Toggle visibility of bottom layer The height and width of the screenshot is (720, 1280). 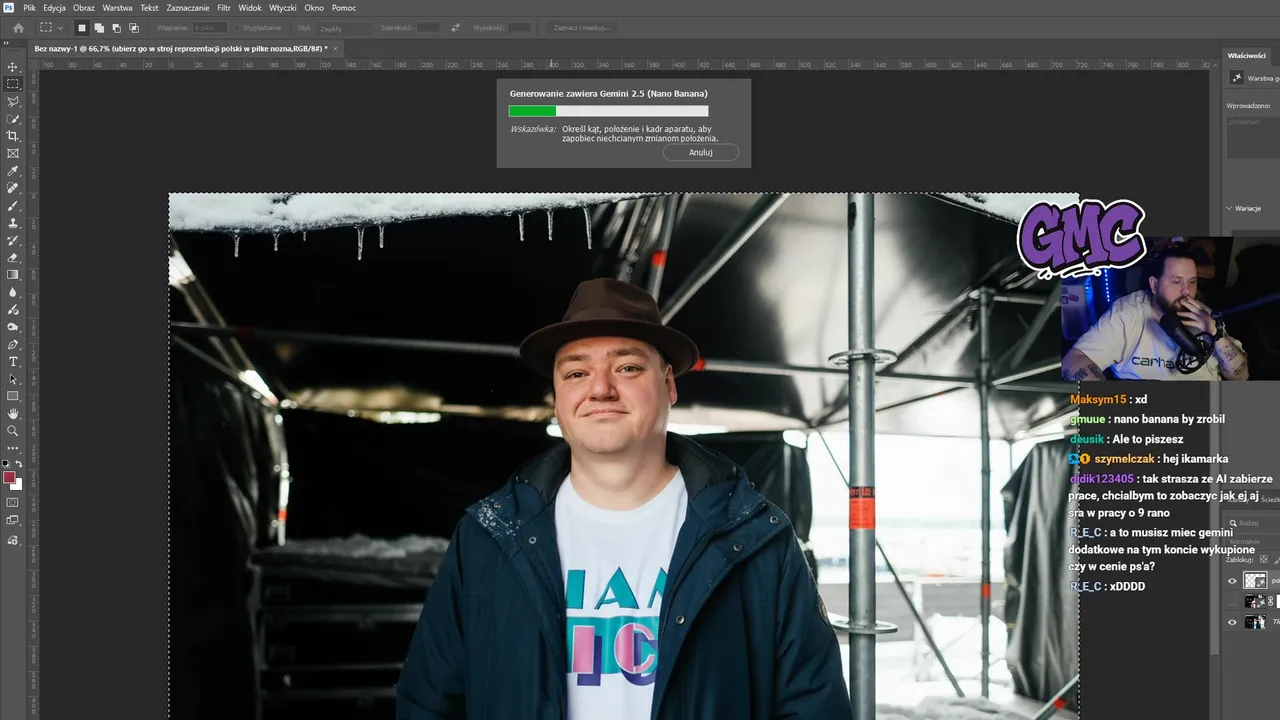(1232, 622)
